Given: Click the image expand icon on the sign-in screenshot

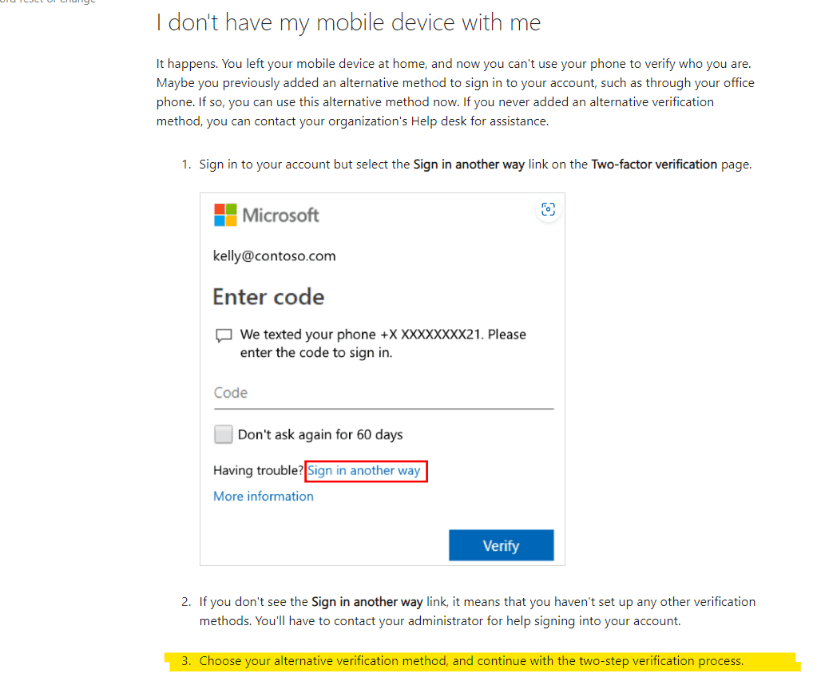Looking at the screenshot, I should click(x=548, y=209).
